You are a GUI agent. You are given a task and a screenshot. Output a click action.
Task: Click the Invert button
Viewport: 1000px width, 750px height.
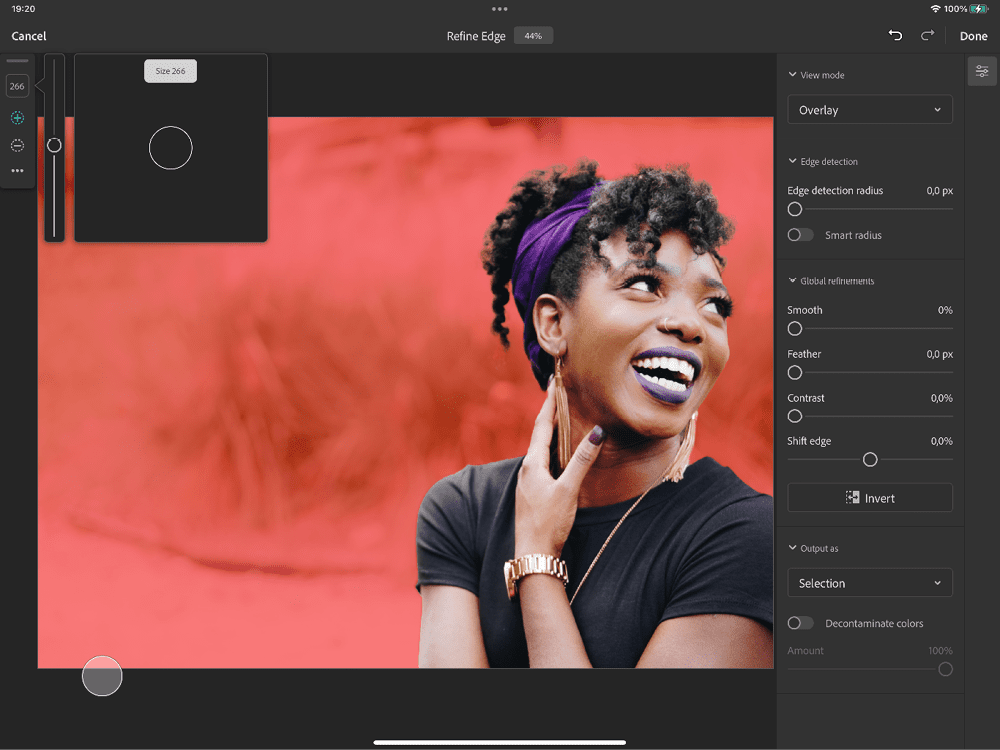[x=869, y=498]
